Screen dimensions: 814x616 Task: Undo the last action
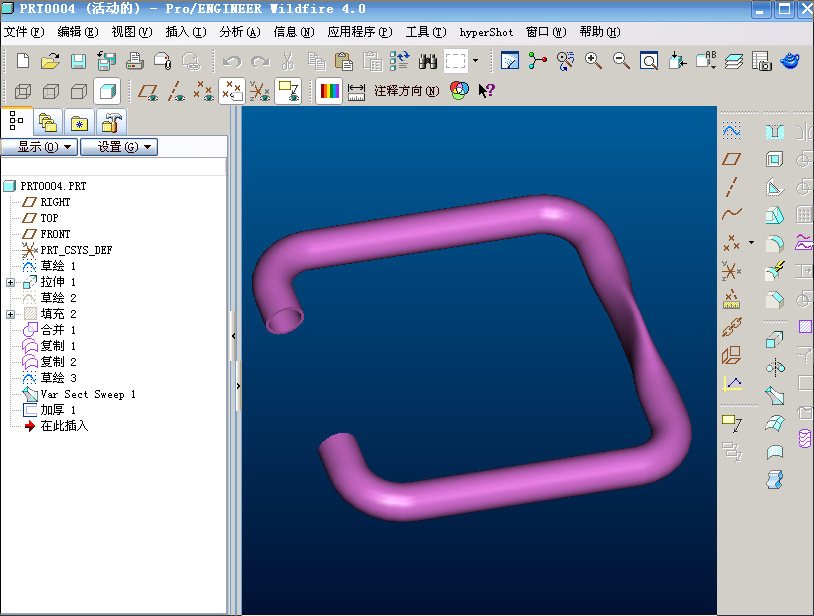[232, 62]
